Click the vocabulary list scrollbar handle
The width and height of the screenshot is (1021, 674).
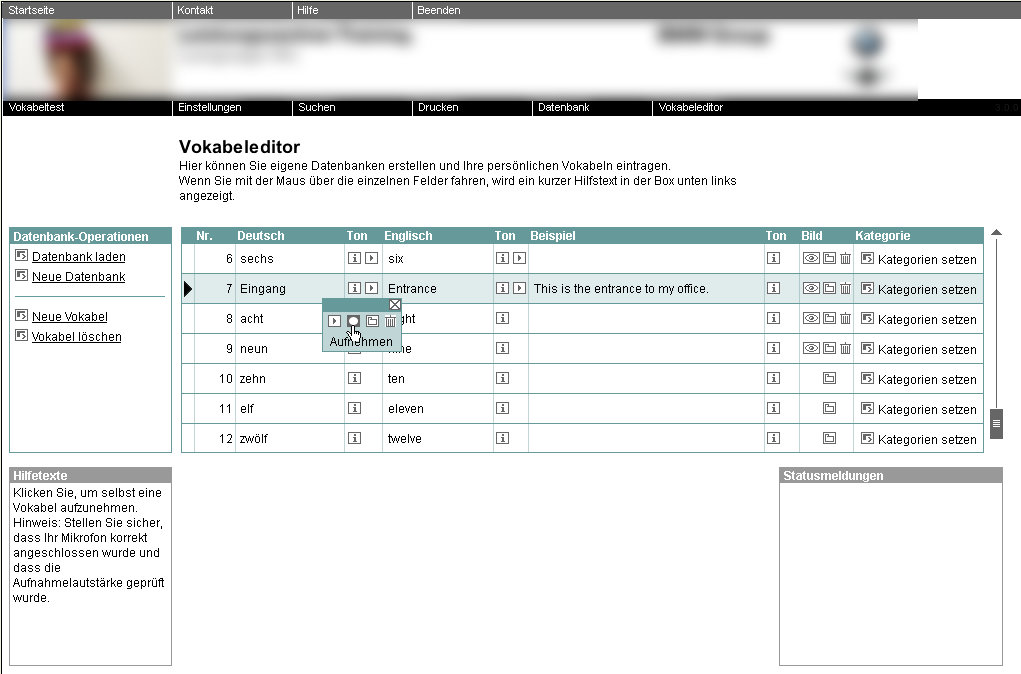point(996,424)
